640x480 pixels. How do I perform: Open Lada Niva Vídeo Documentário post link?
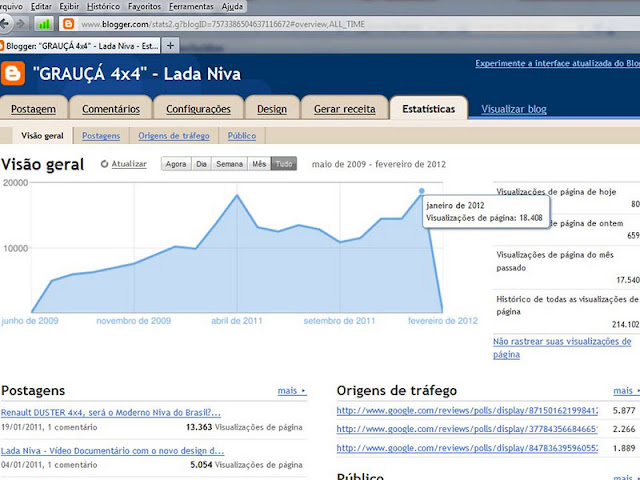click(112, 451)
